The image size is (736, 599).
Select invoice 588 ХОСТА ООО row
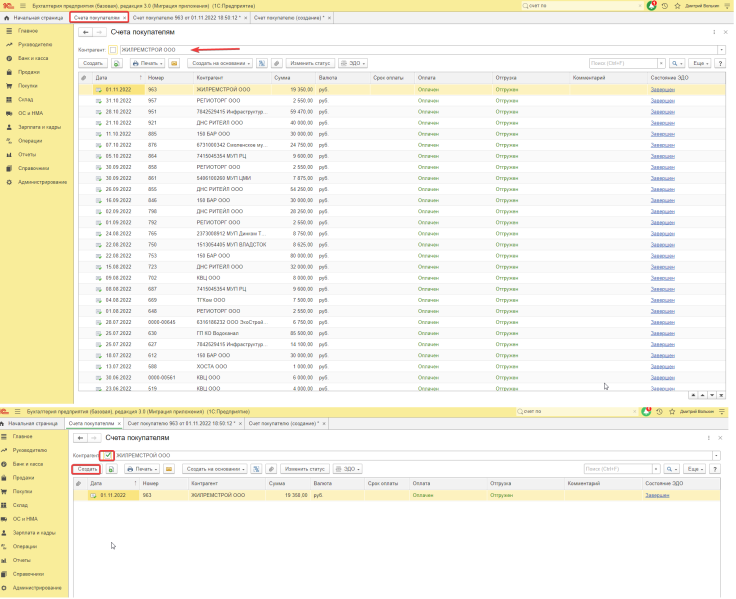coord(402,367)
